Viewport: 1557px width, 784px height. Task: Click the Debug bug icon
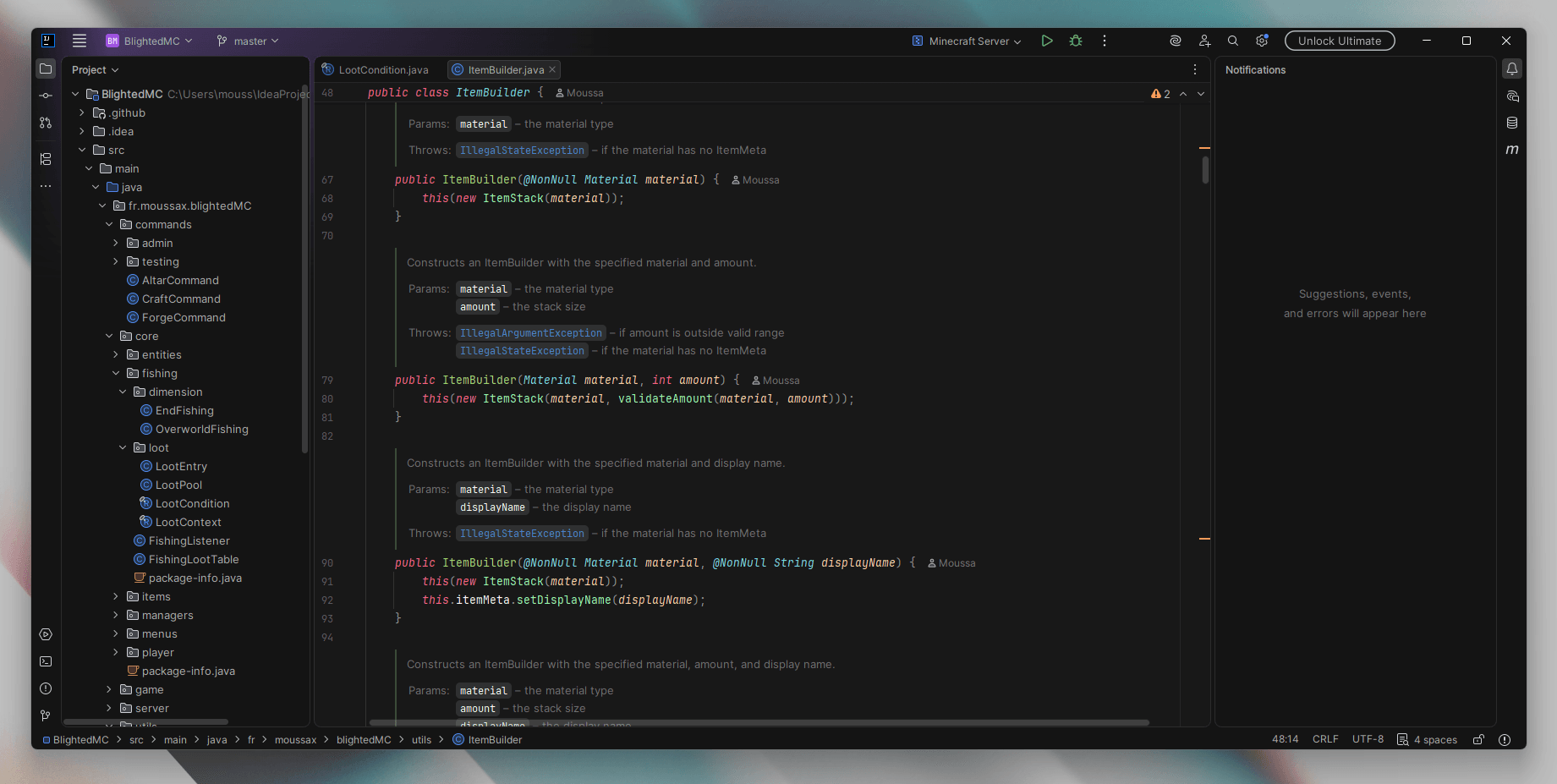(x=1076, y=41)
